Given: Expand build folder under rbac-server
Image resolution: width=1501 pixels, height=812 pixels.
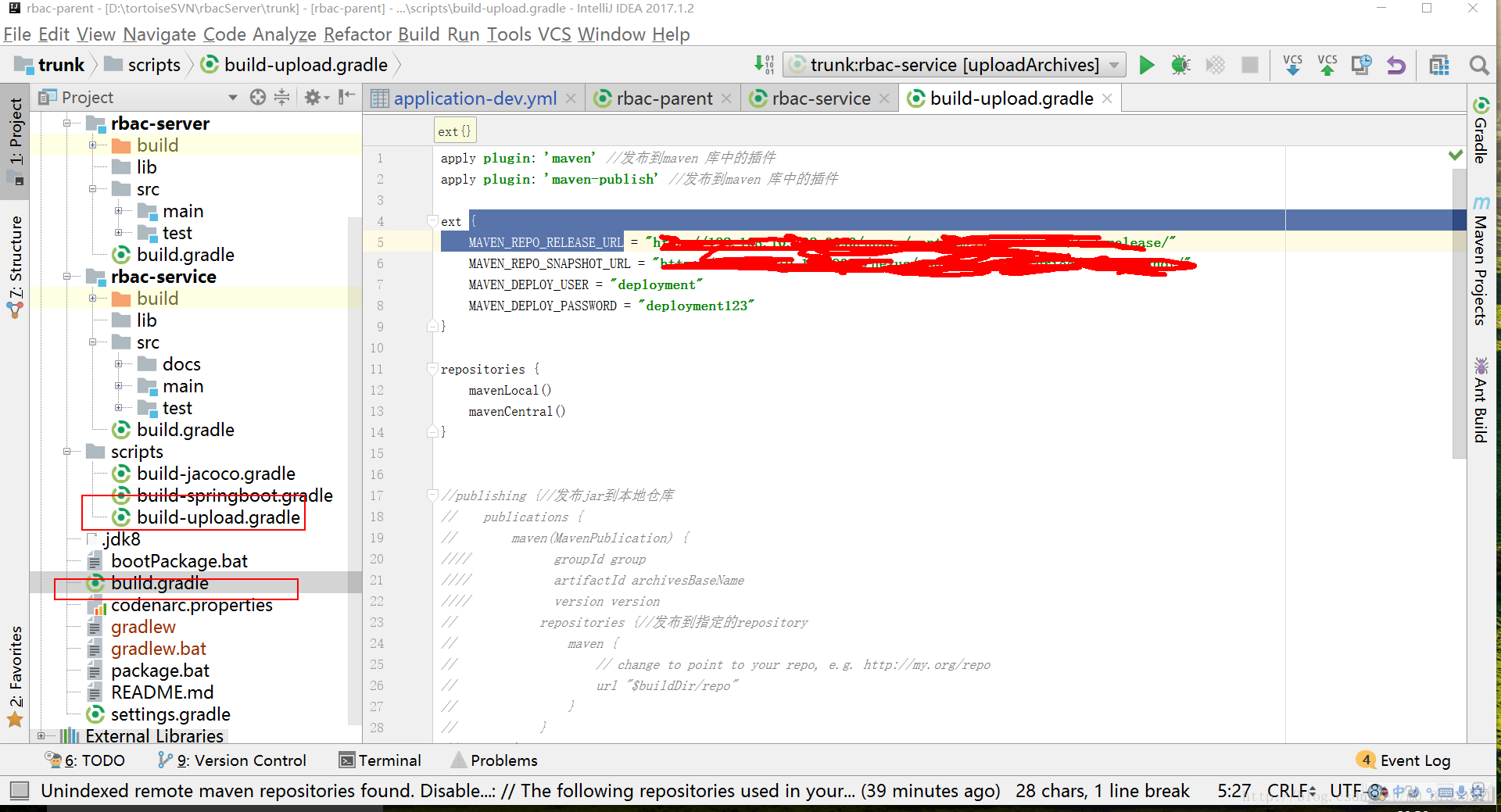Looking at the screenshot, I should coord(92,145).
